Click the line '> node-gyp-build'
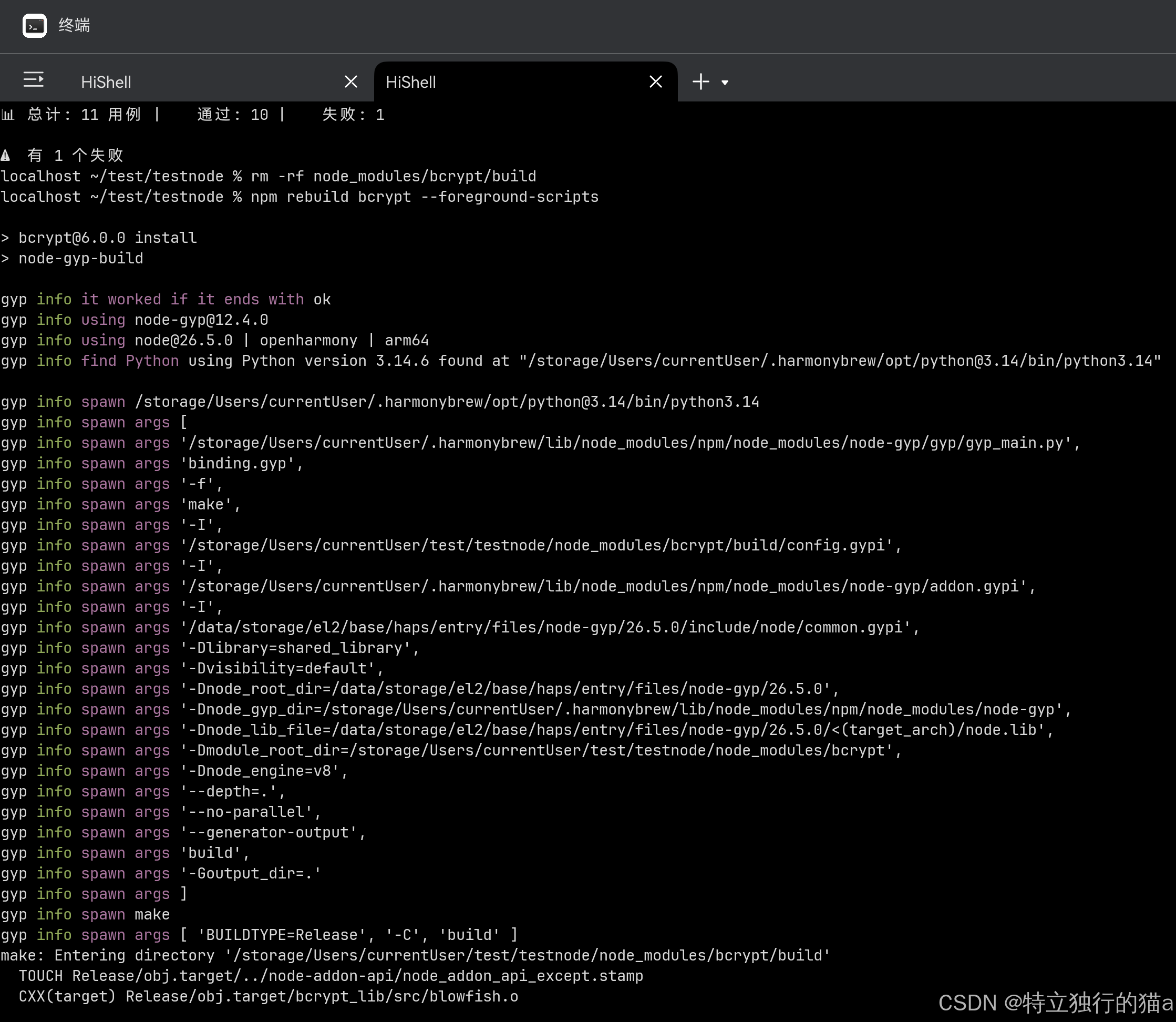Viewport: 1176px width, 1022px height. click(x=73, y=258)
